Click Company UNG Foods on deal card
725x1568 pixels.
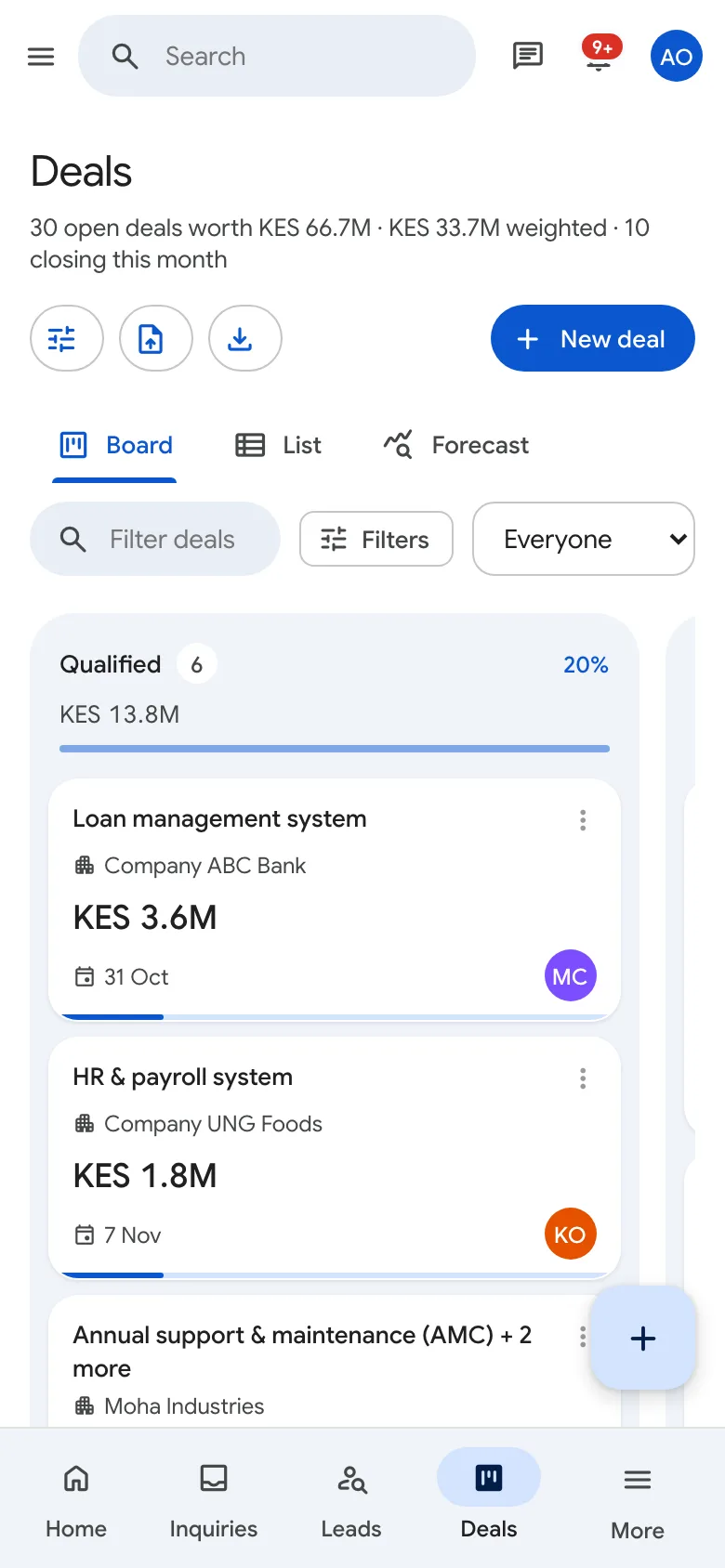pos(213,1124)
